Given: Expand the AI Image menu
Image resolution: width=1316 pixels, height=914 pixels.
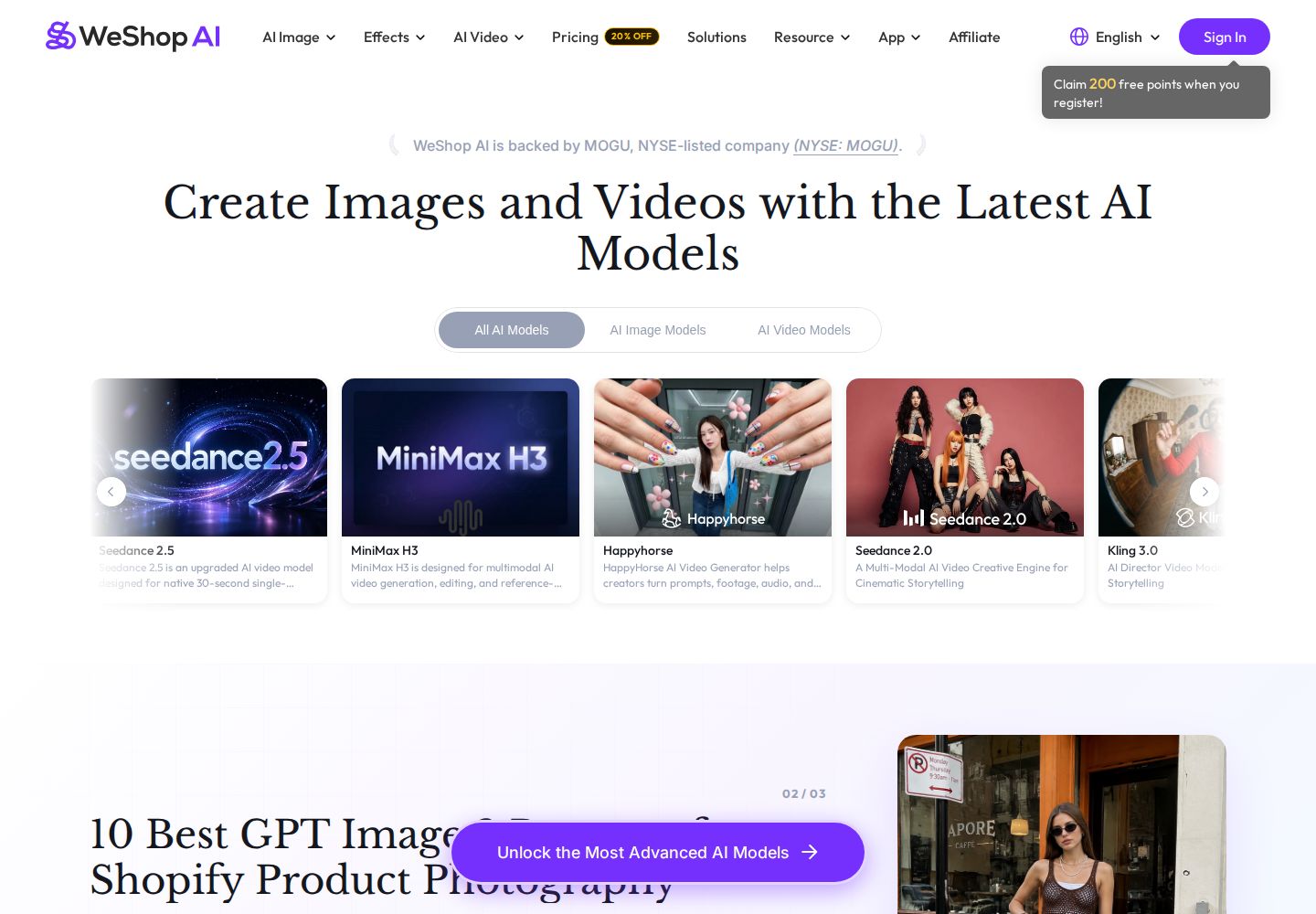Looking at the screenshot, I should [299, 37].
